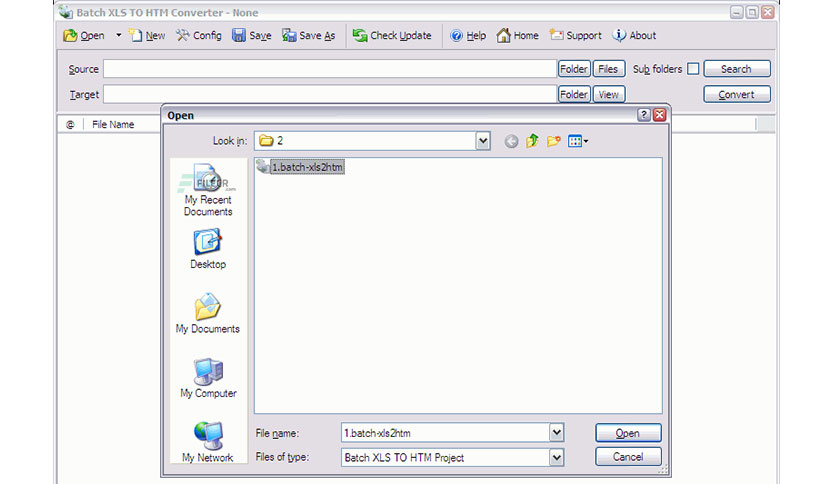Click the File name input field
This screenshot has width=836, height=484.
[x=445, y=433]
